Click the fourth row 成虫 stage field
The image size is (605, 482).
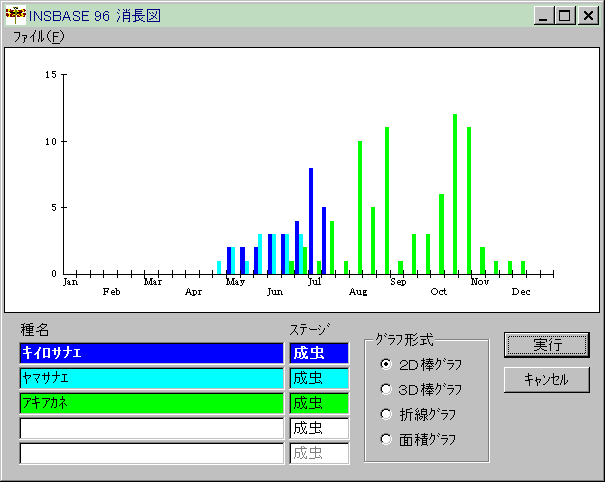319,428
